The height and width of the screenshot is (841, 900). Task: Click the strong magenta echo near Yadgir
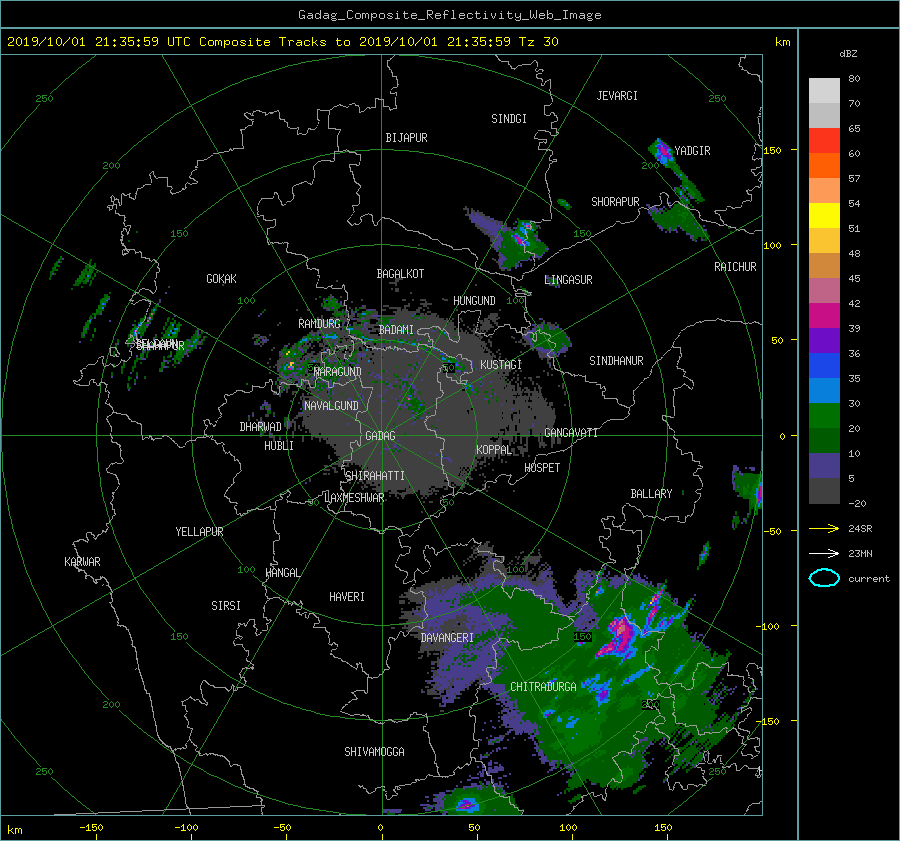[x=664, y=152]
